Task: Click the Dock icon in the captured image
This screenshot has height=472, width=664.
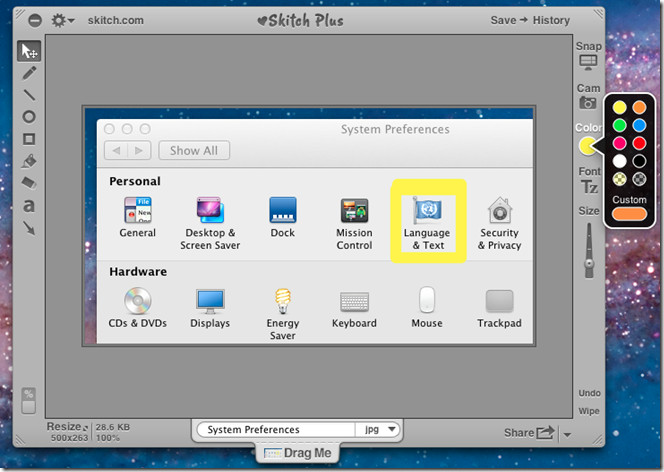Action: 282,210
